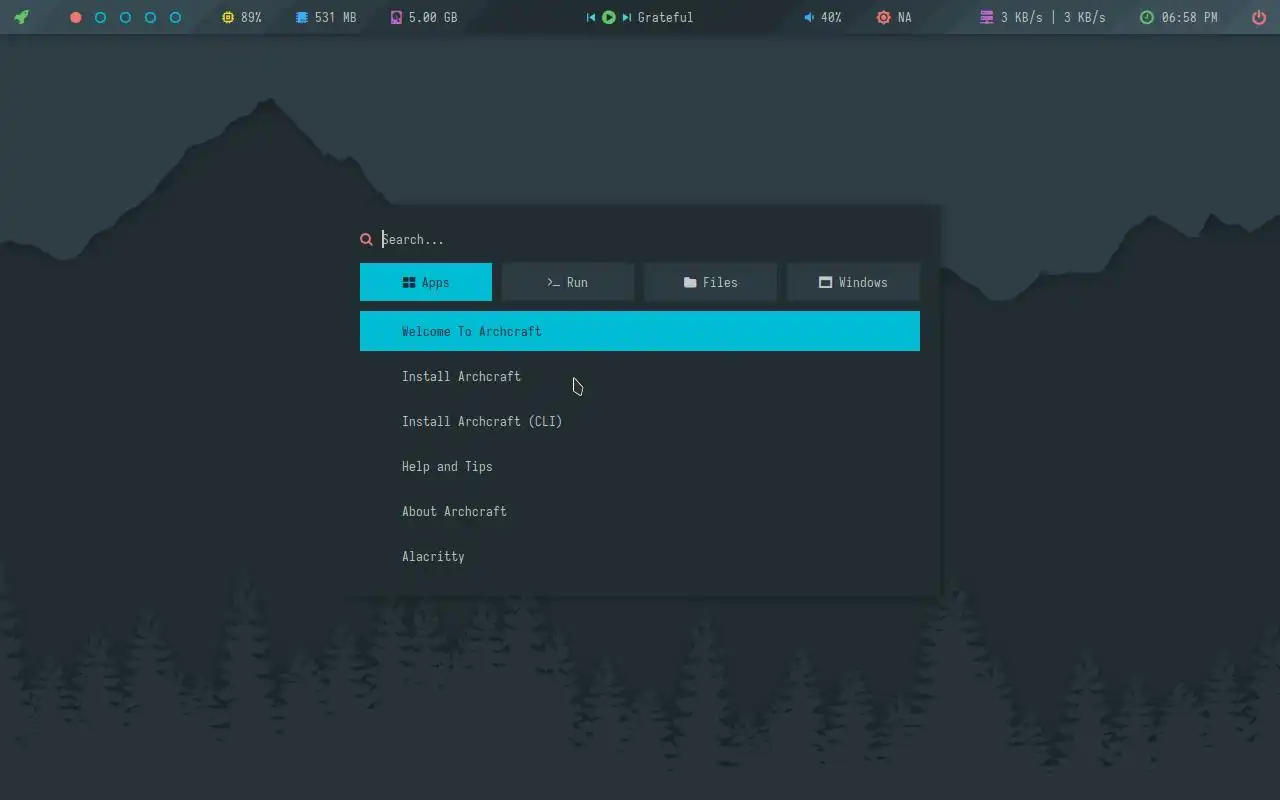Switch to the active red workspace dot

tap(75, 17)
